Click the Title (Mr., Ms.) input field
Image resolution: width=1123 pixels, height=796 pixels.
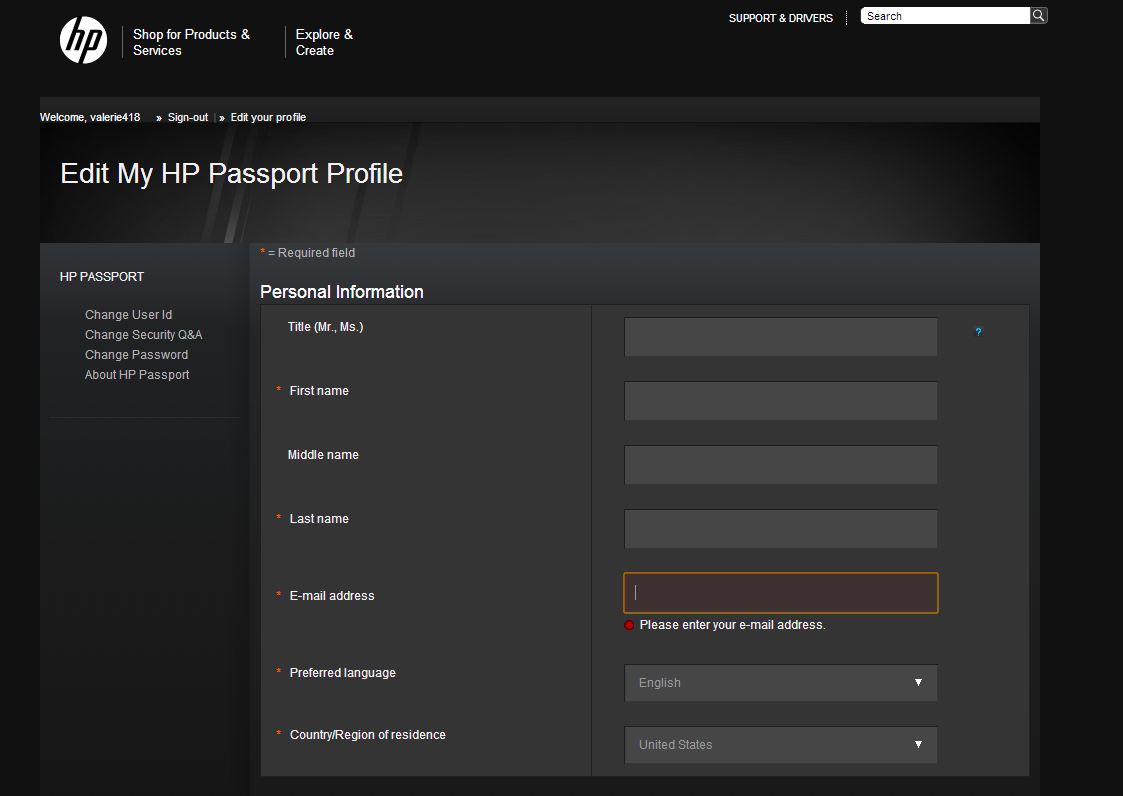tap(781, 337)
